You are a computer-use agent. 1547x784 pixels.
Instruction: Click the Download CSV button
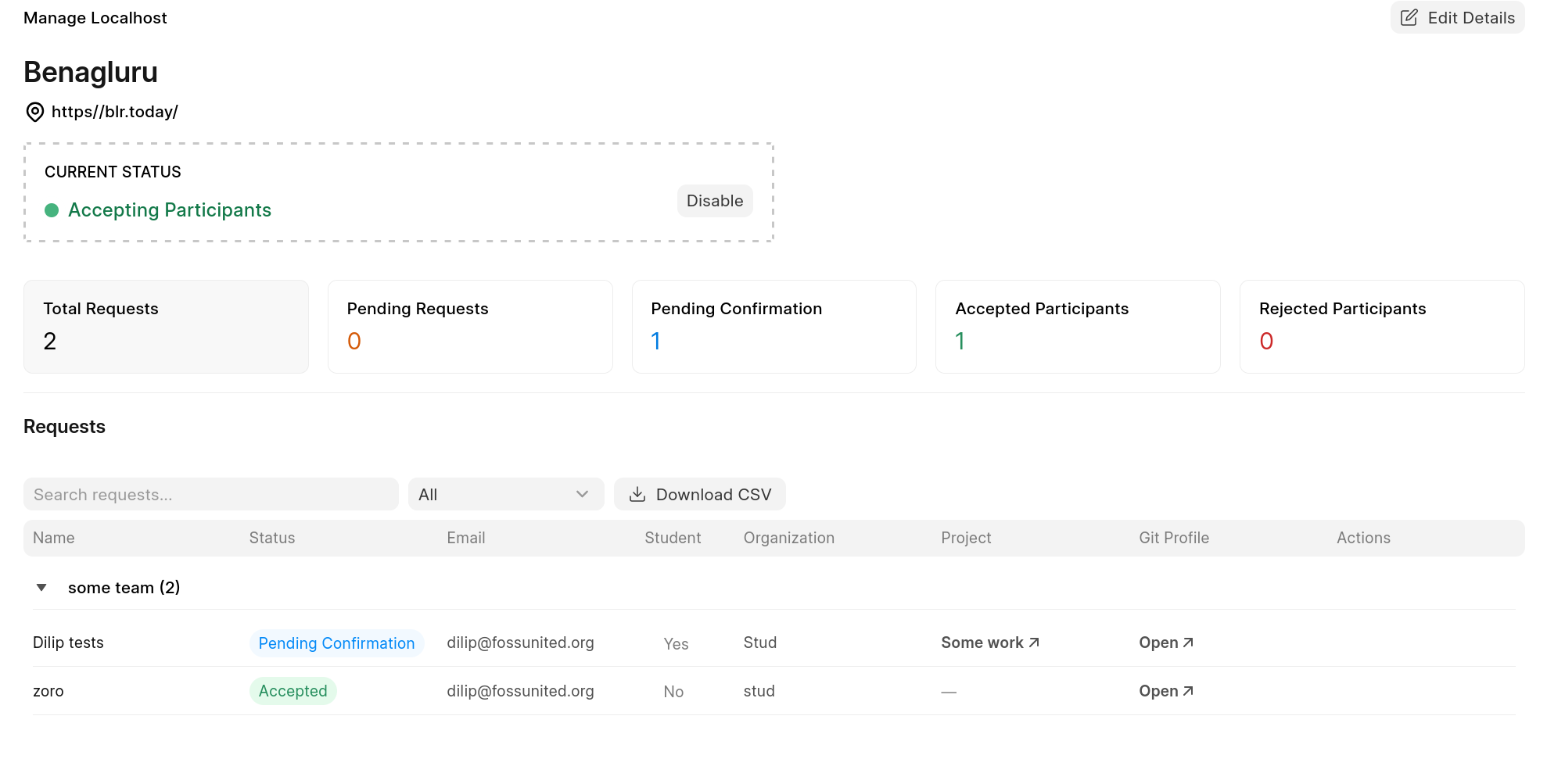click(x=700, y=494)
